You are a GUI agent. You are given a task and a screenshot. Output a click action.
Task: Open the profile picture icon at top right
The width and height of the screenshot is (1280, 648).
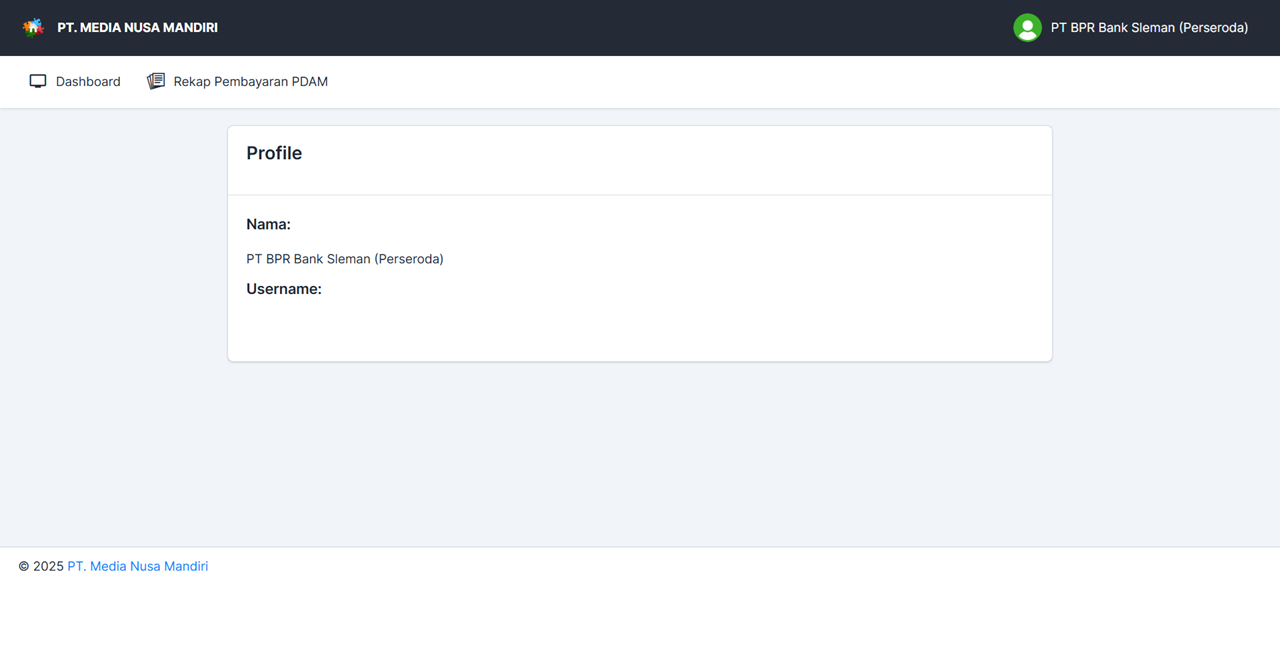[1027, 27]
